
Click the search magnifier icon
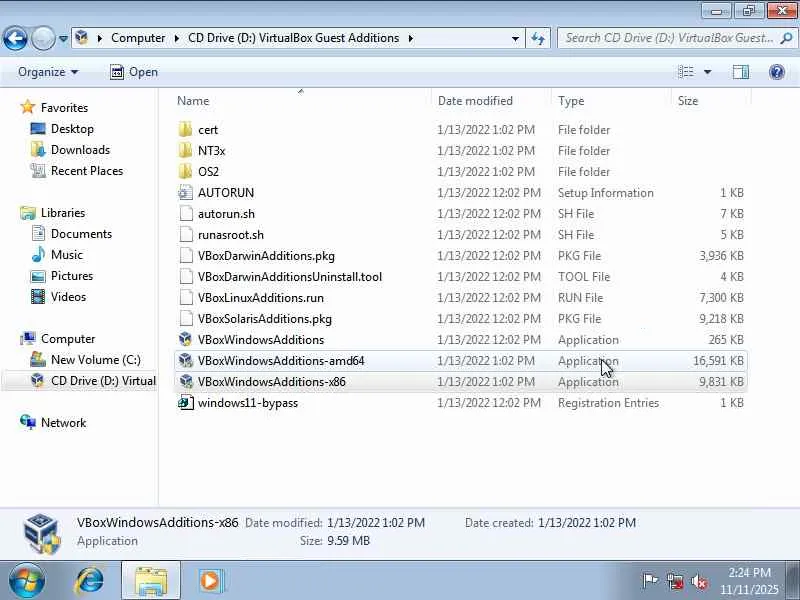[786, 38]
